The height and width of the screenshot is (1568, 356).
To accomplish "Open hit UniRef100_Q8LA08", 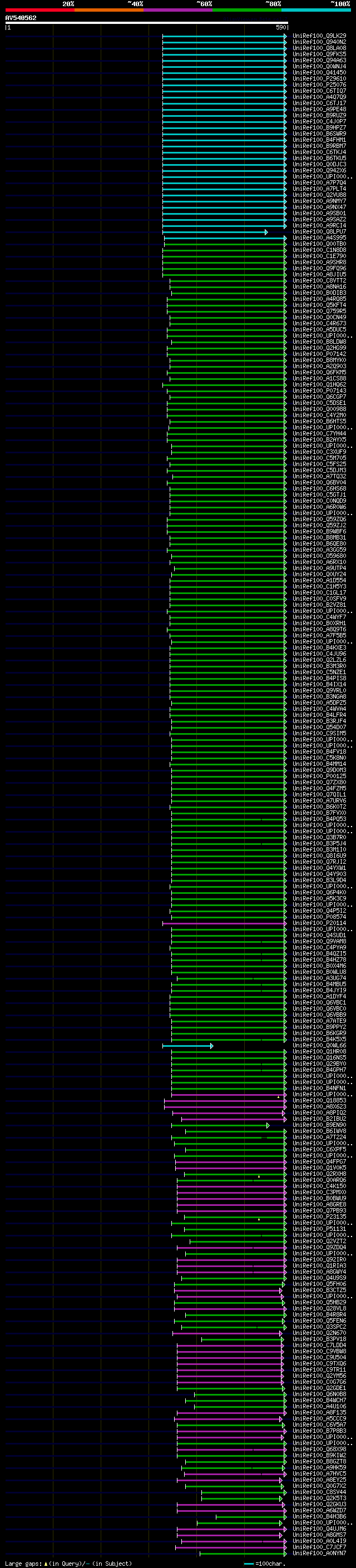I will pos(319,48).
